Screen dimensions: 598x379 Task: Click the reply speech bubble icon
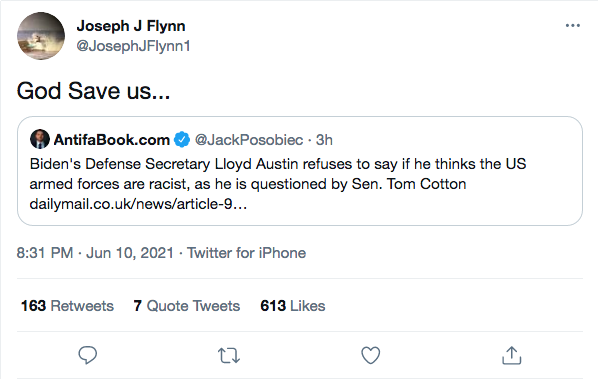tap(88, 355)
